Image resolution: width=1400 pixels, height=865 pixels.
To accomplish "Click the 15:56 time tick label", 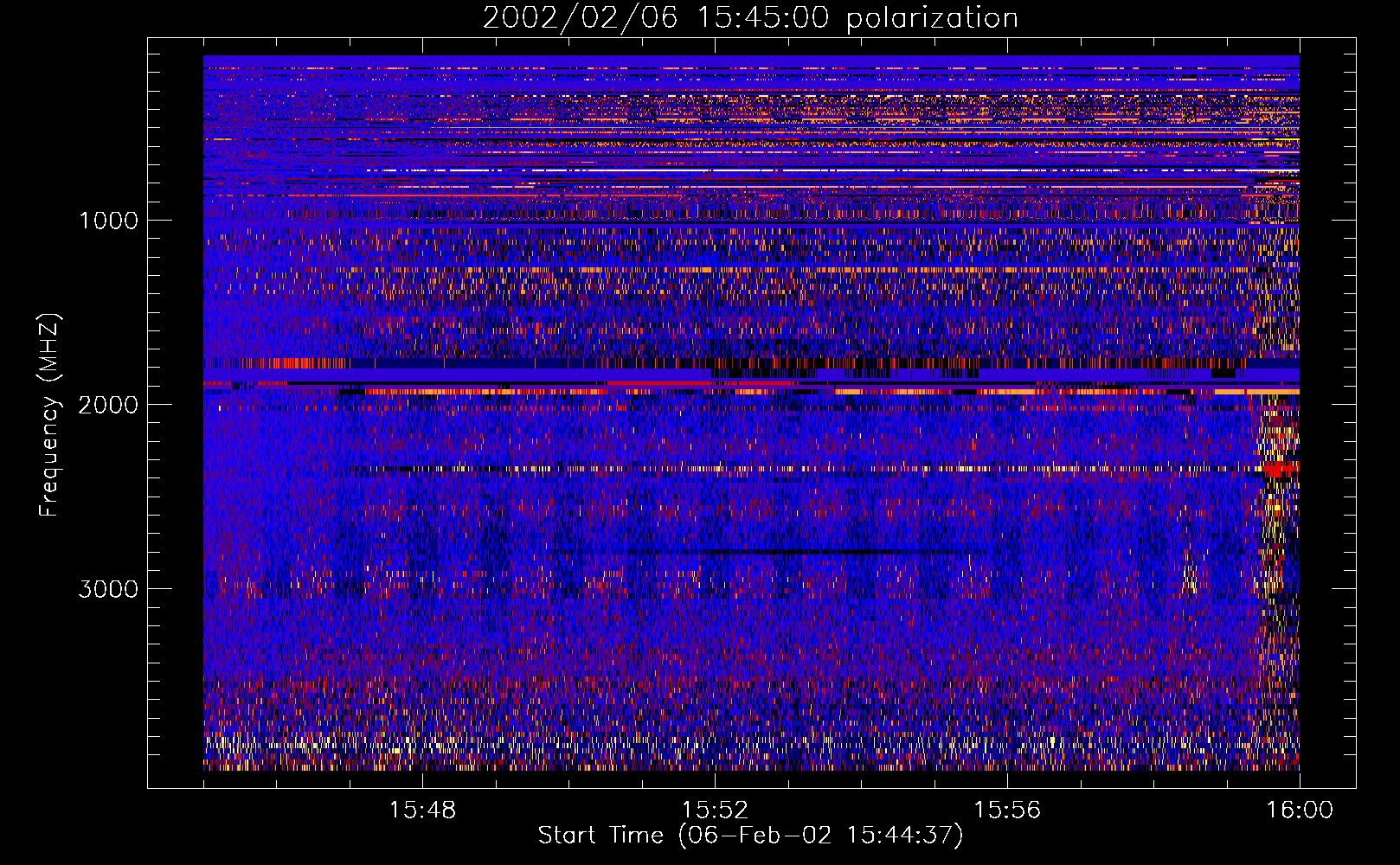I will 1007,811.
